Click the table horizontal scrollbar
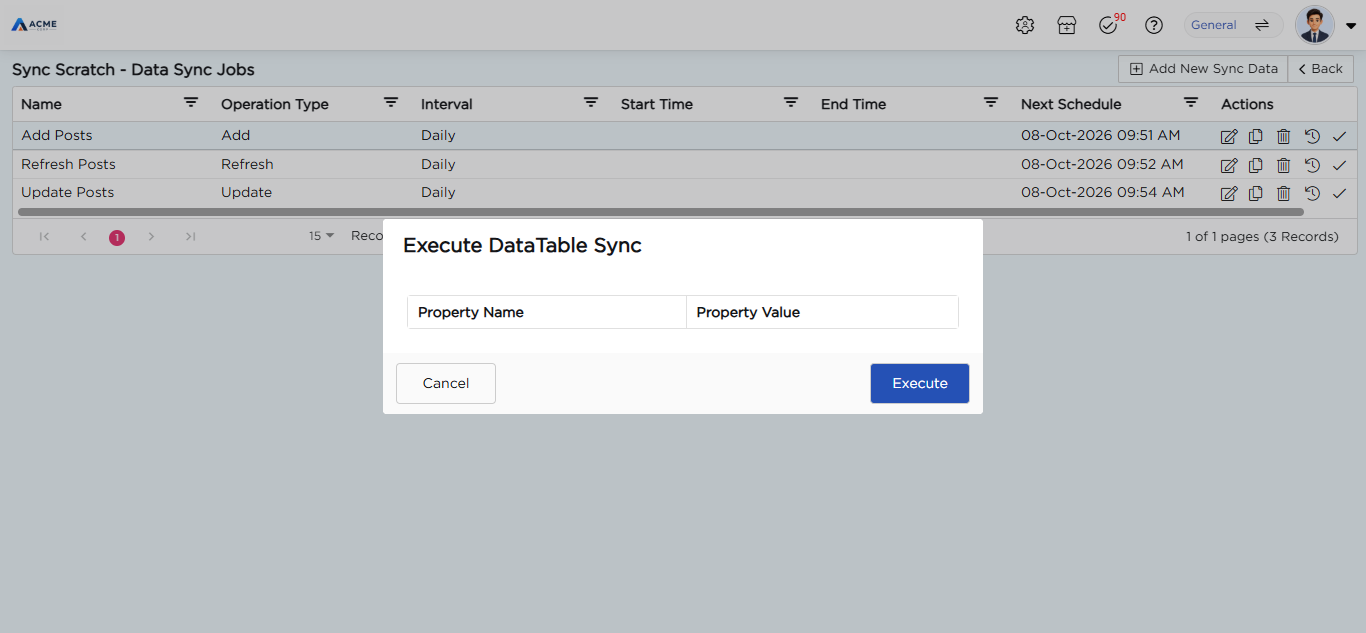This screenshot has width=1366, height=633. tap(661, 212)
